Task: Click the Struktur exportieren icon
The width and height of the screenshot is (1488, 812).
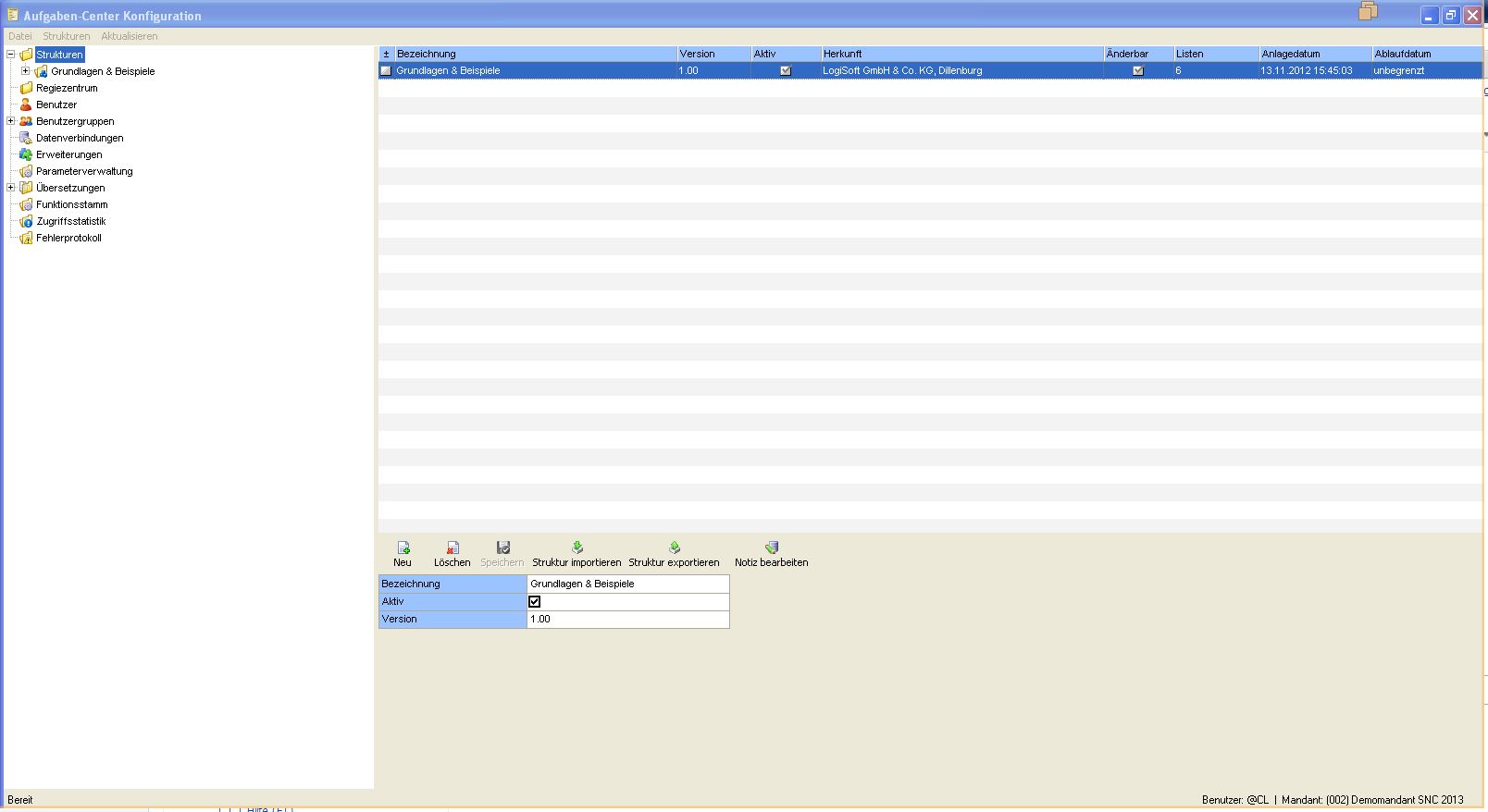Action: click(674, 547)
